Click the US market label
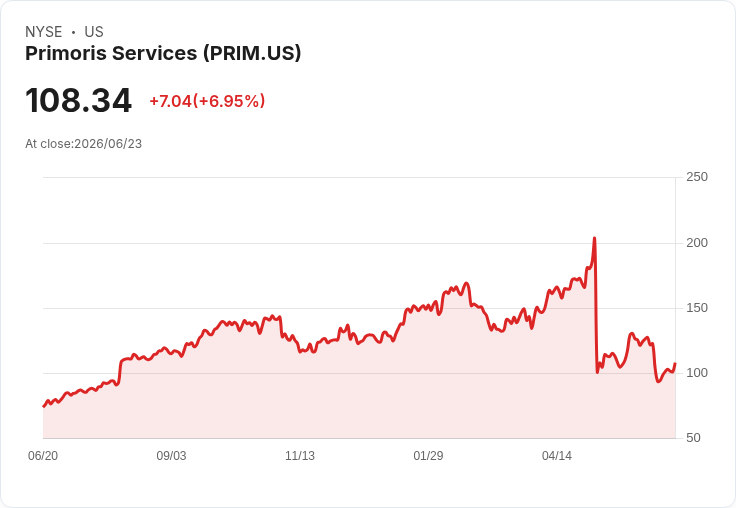Screen dimensions: 736x508 pyautogui.click(x=94, y=32)
